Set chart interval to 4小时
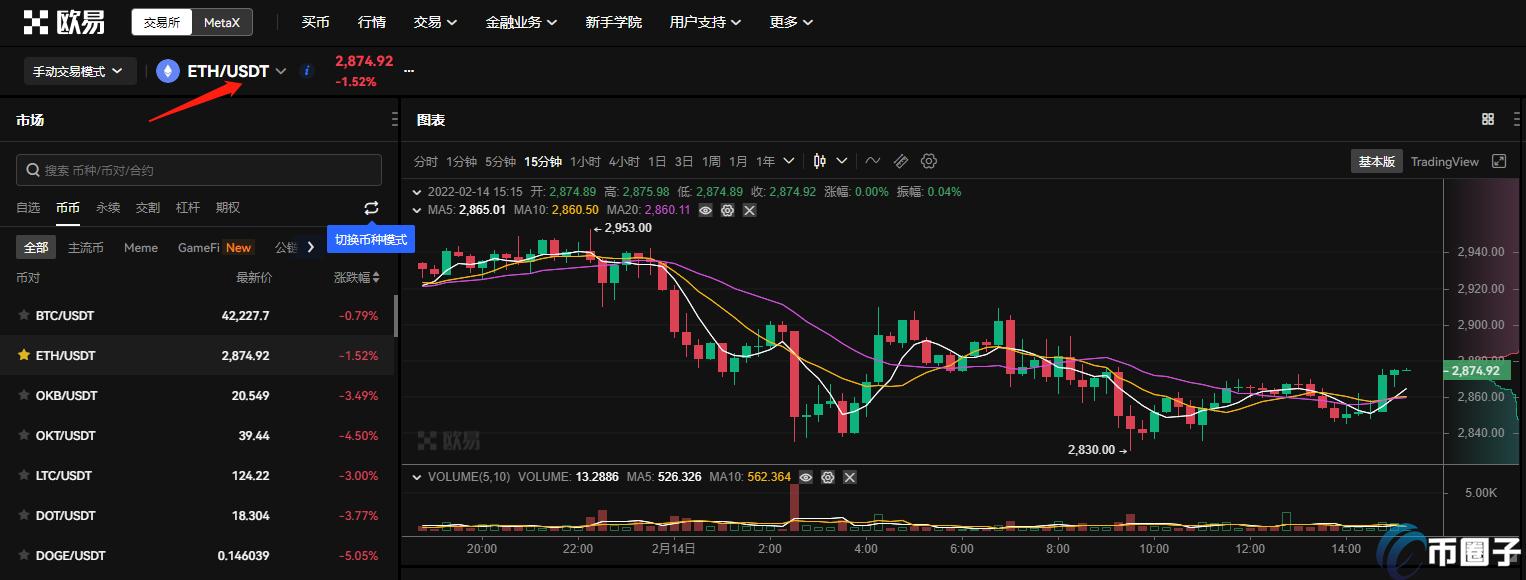1526x580 pixels. click(x=624, y=161)
